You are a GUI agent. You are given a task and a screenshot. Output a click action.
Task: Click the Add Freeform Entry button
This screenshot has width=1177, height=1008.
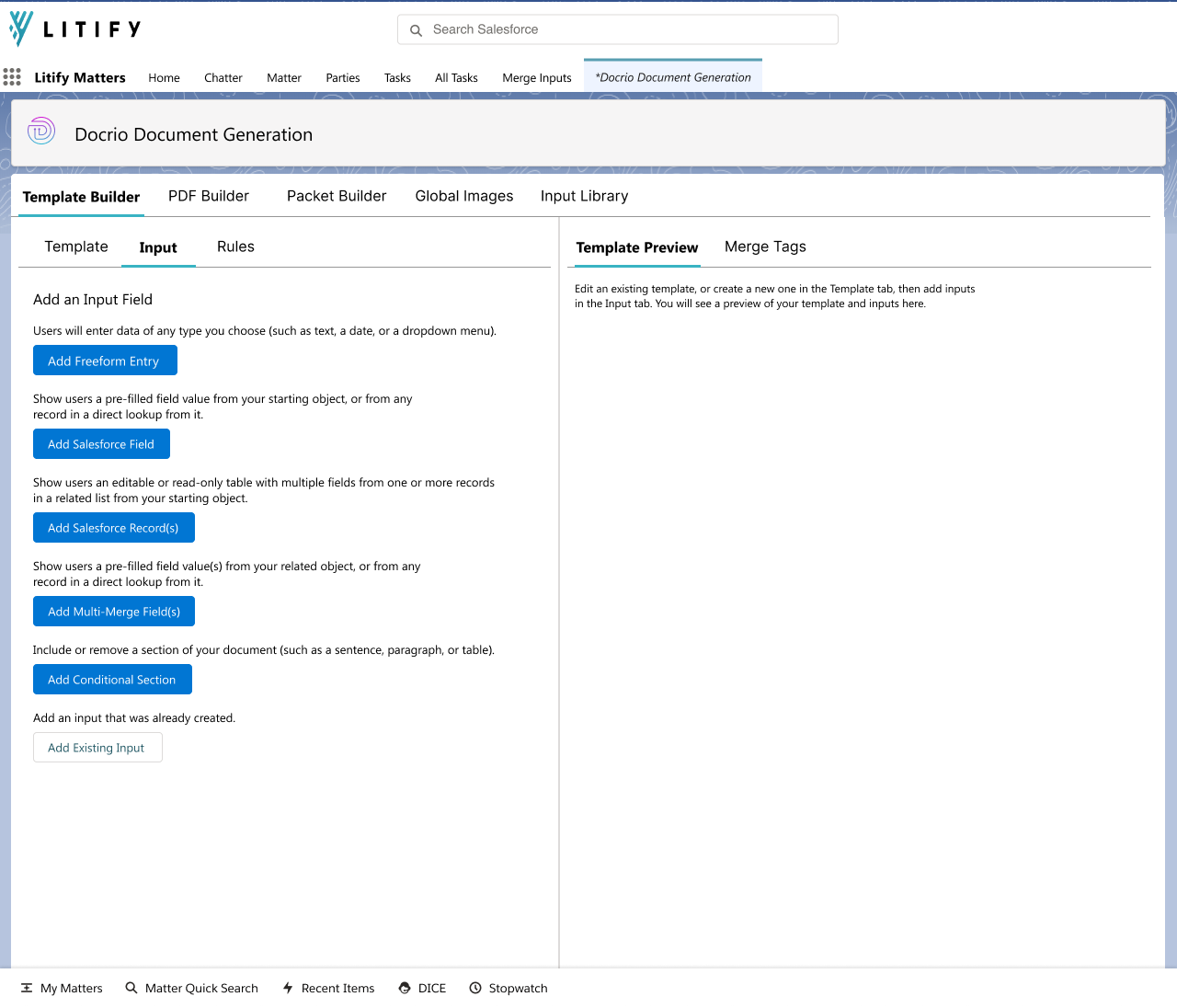(105, 361)
